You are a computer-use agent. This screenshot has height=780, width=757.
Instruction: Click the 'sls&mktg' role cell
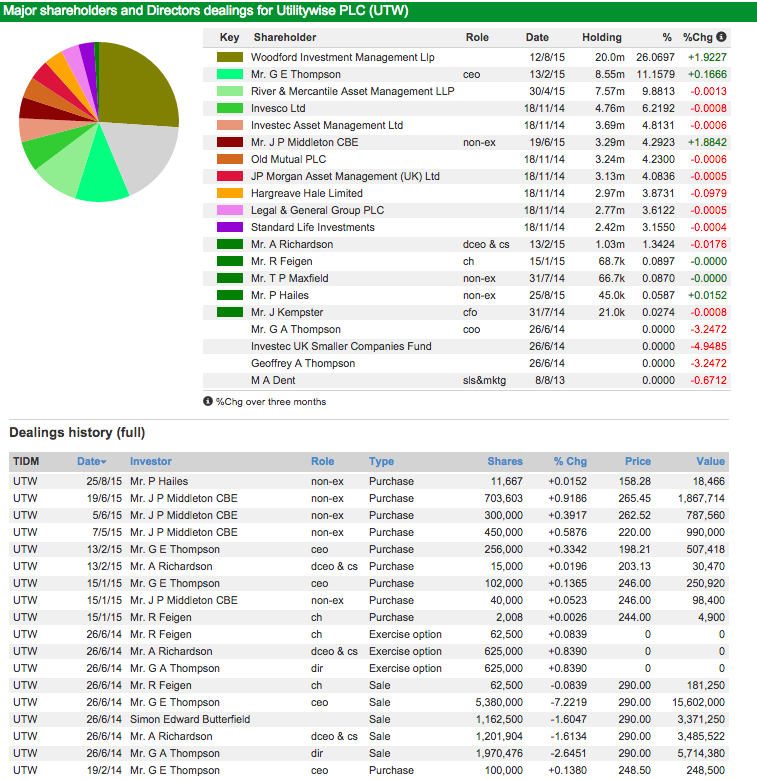[x=484, y=380]
